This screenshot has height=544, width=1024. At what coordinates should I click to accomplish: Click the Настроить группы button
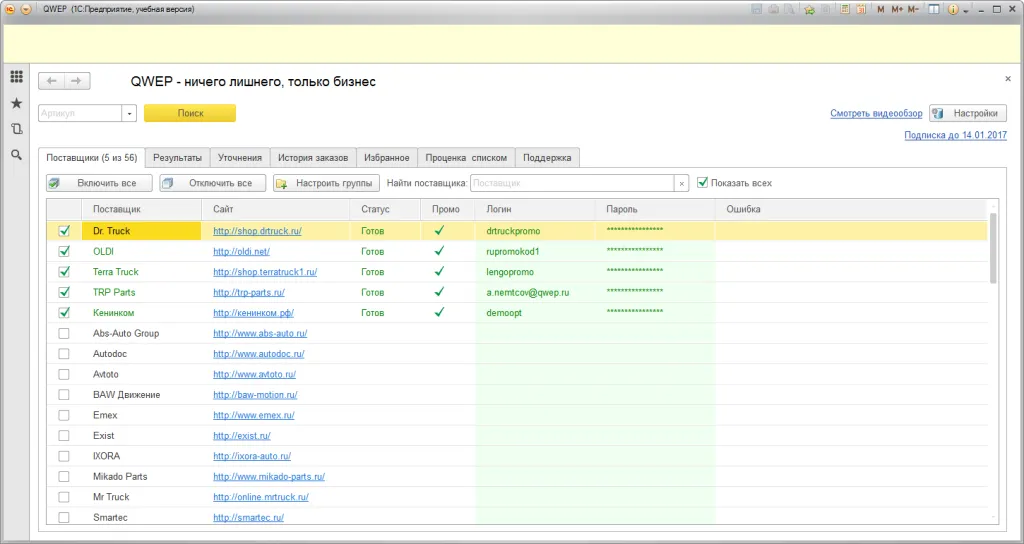[326, 183]
